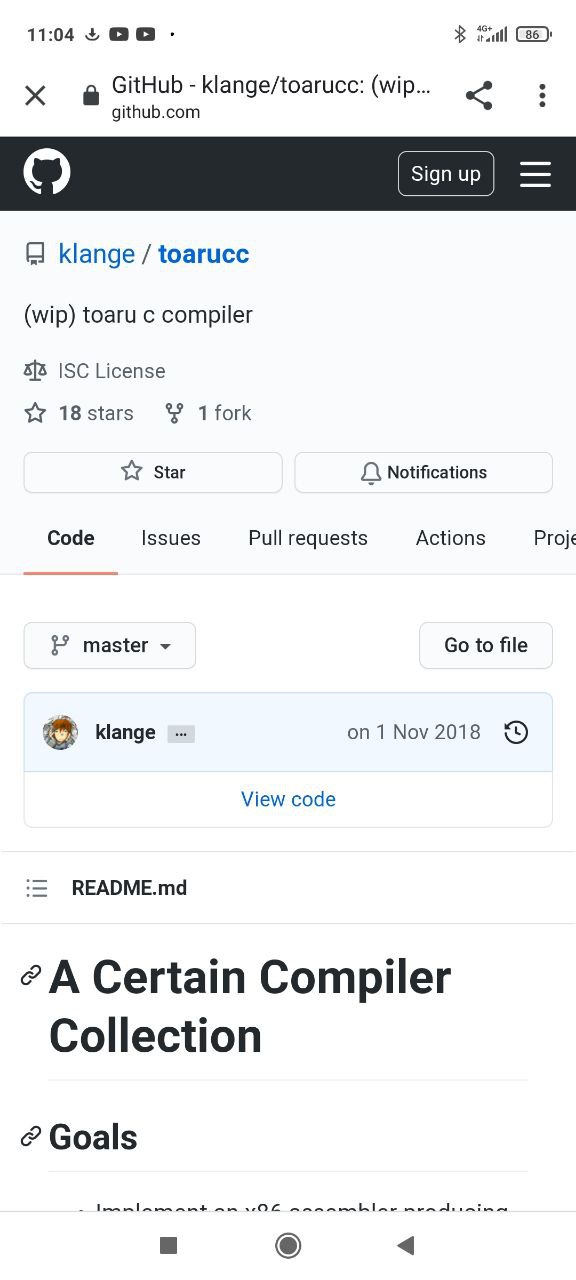Expand the commit message ellipsis
576x1280 pixels.
(181, 734)
